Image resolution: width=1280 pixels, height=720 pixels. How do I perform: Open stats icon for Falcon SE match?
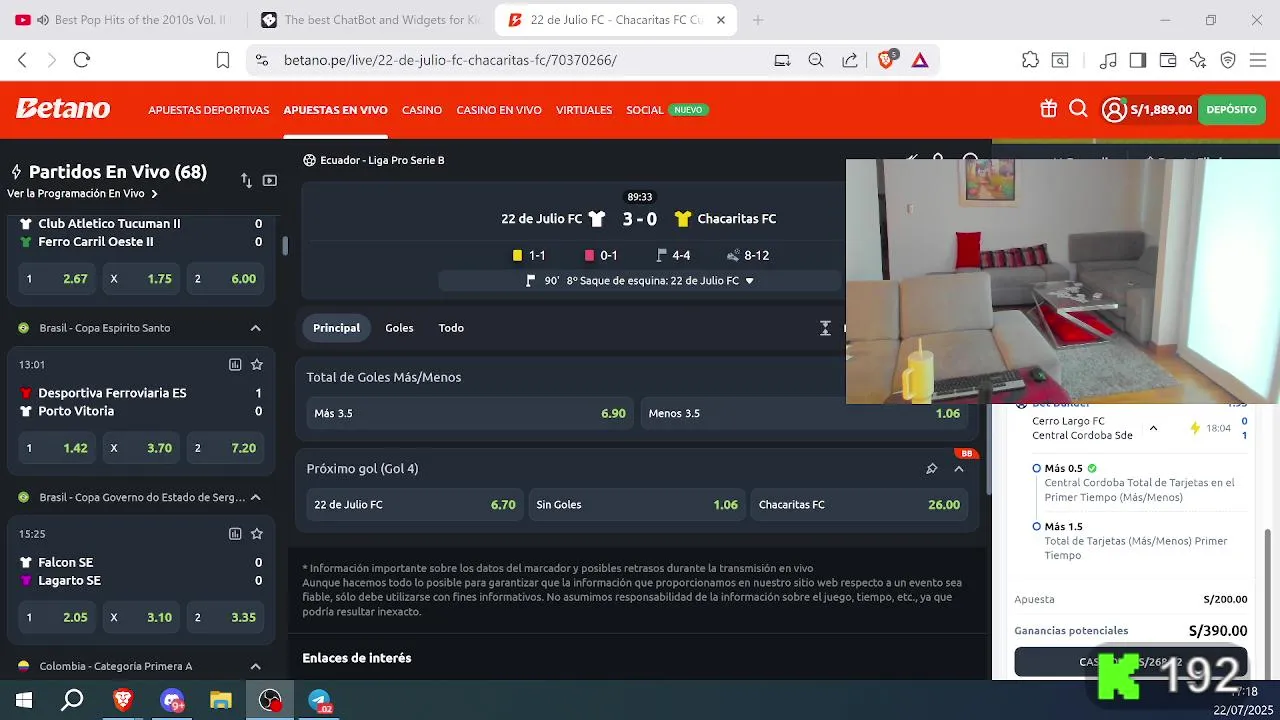(235, 534)
